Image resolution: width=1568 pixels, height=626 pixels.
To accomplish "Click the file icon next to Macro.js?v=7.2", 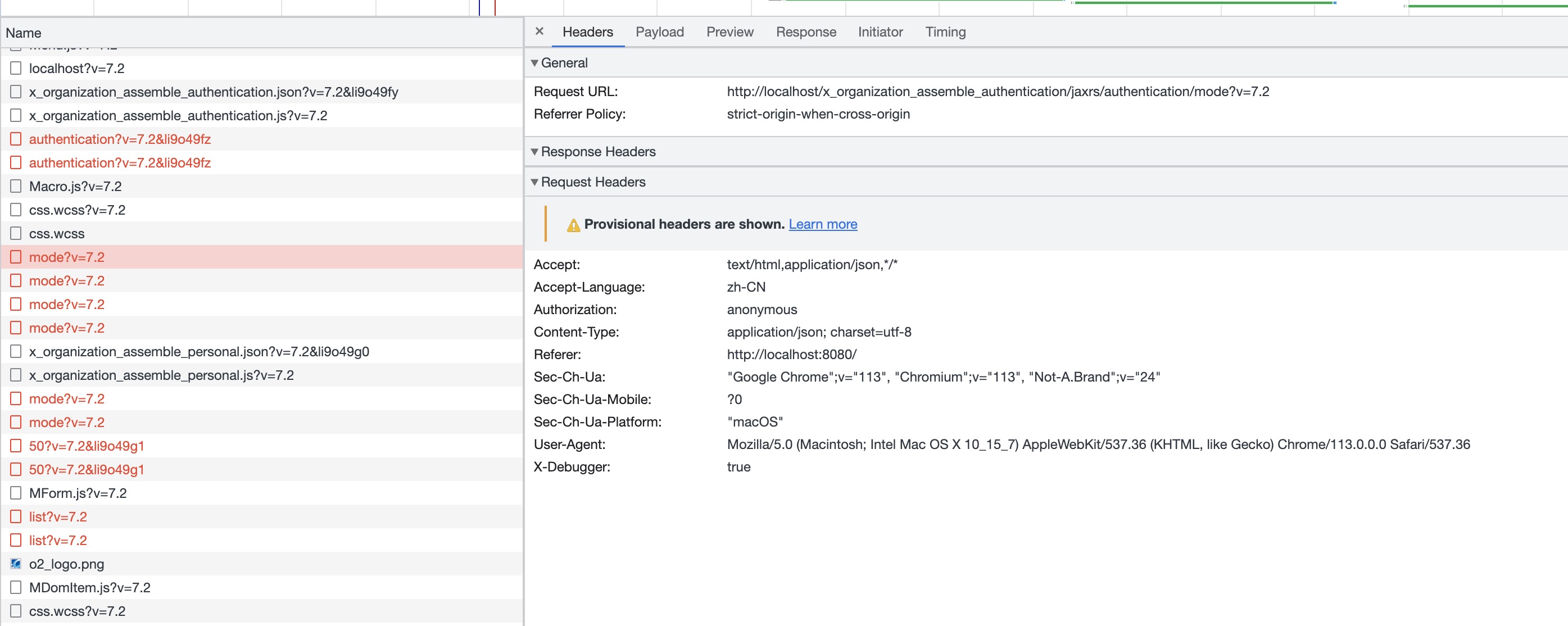I will pos(16,186).
